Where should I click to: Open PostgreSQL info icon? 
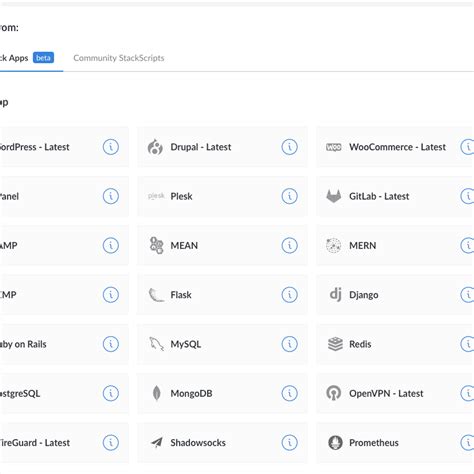[111, 393]
